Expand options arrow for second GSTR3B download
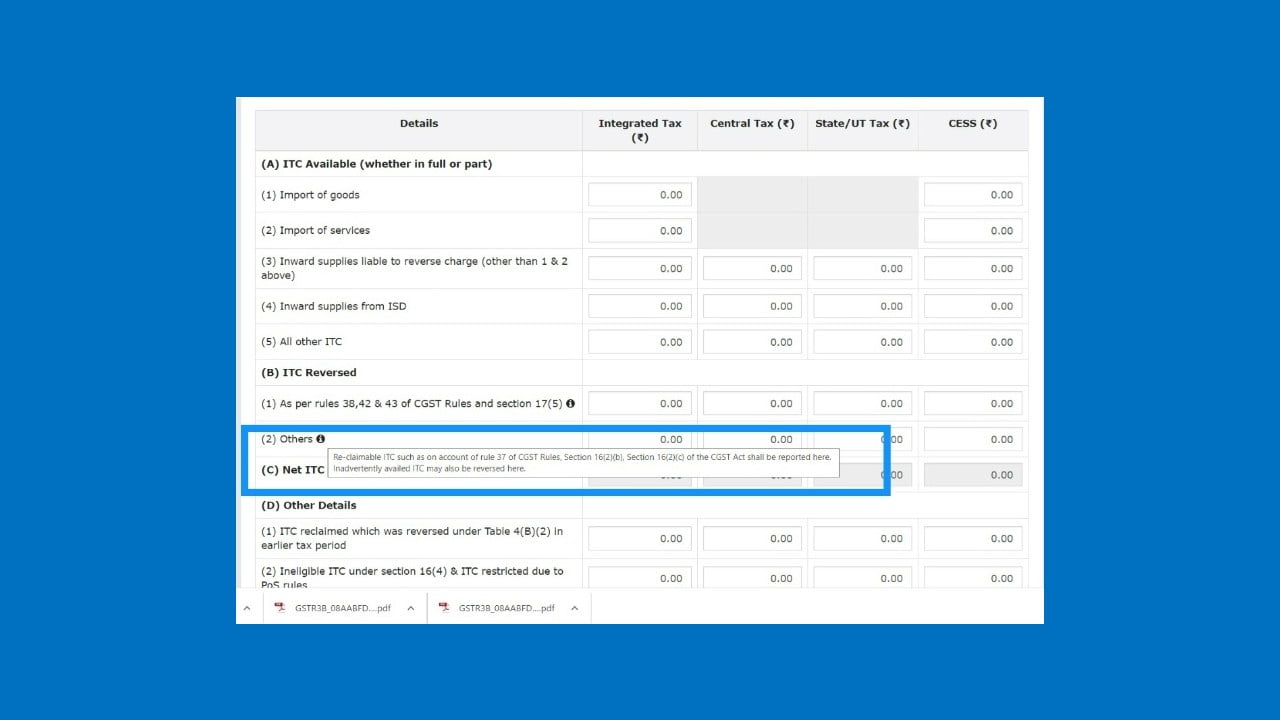1280x720 pixels. tap(574, 608)
